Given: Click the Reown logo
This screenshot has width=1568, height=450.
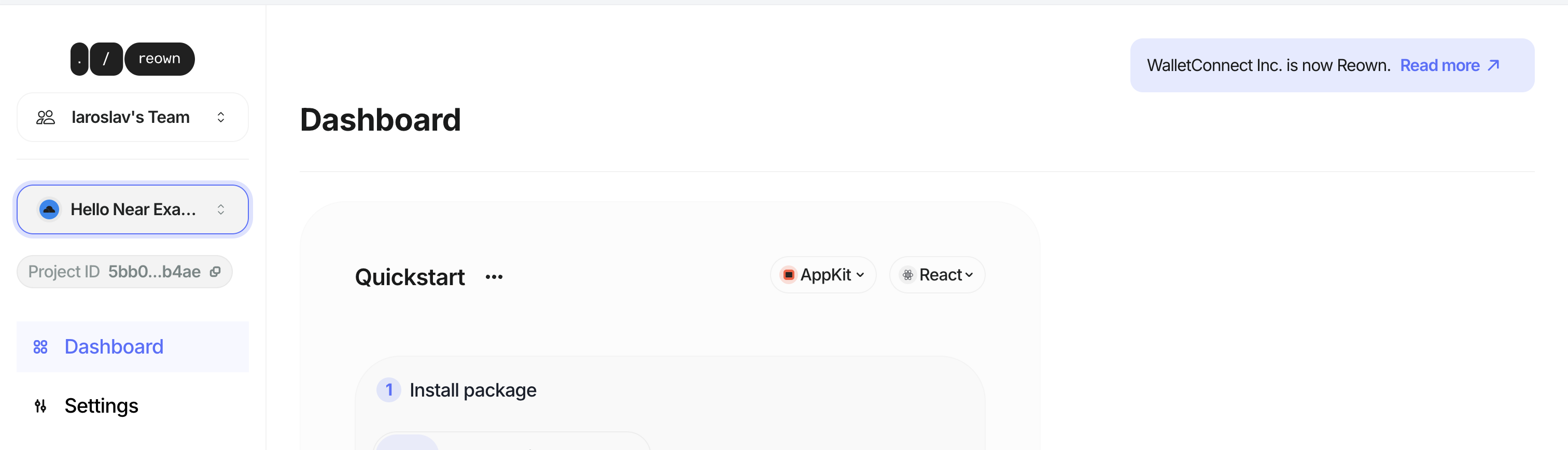Looking at the screenshot, I should (133, 59).
